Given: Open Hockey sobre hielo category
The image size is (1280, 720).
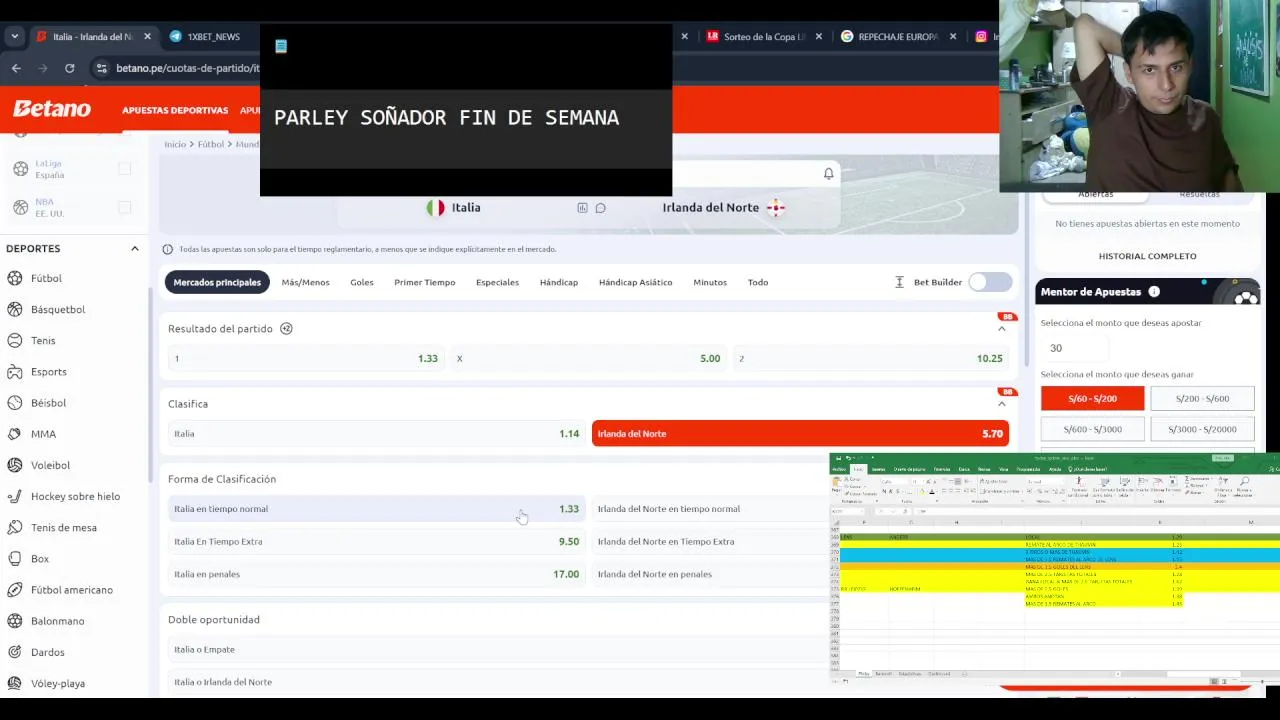Looking at the screenshot, I should click(x=75, y=496).
